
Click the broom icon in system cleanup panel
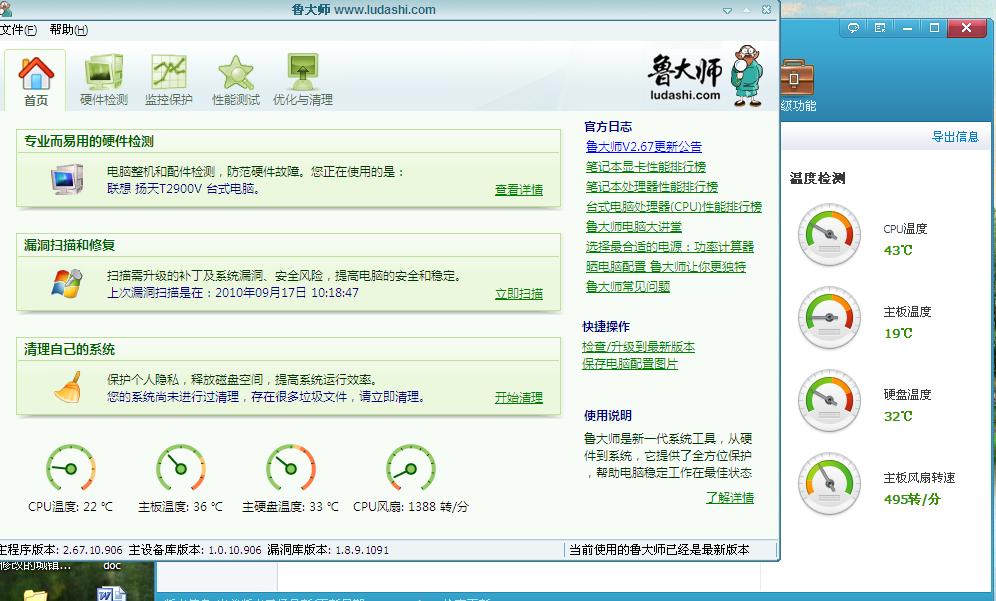[x=68, y=387]
